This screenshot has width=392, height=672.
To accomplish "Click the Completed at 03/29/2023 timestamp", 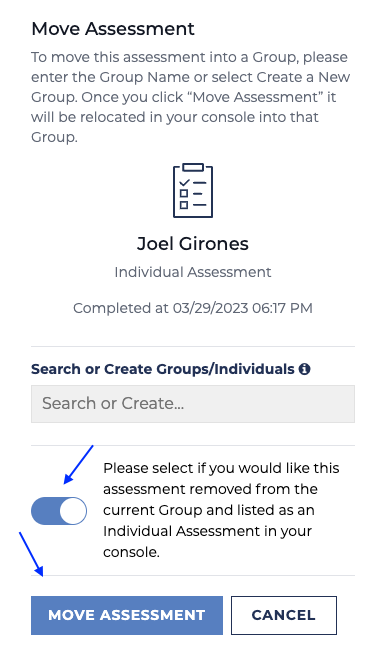I will point(193,308).
